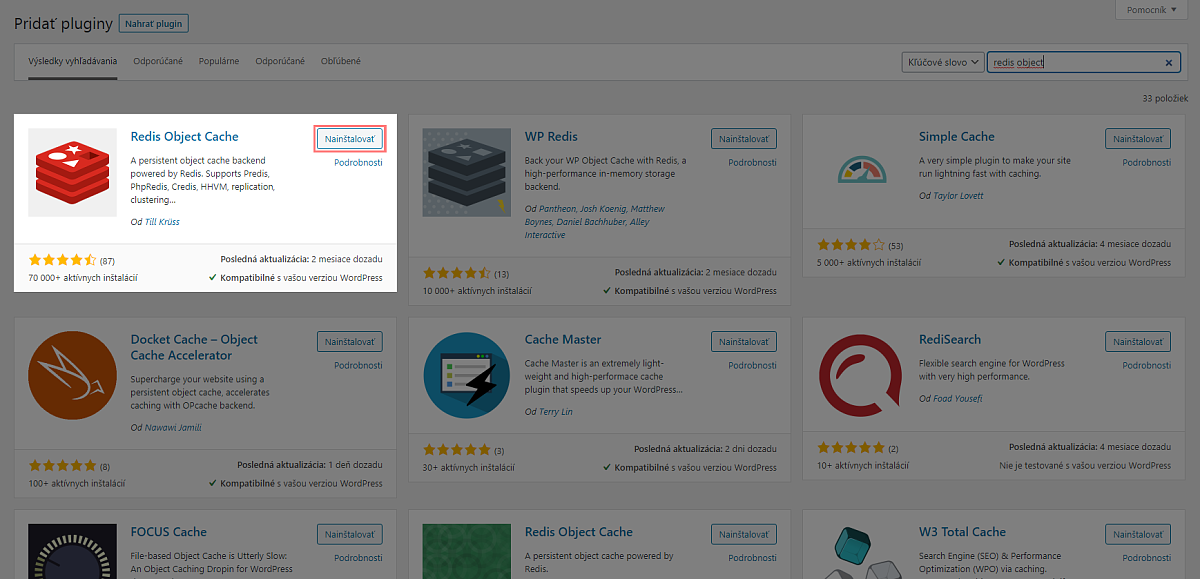
Task: Open Podrobnosti for Cache Master
Action: pos(752,365)
